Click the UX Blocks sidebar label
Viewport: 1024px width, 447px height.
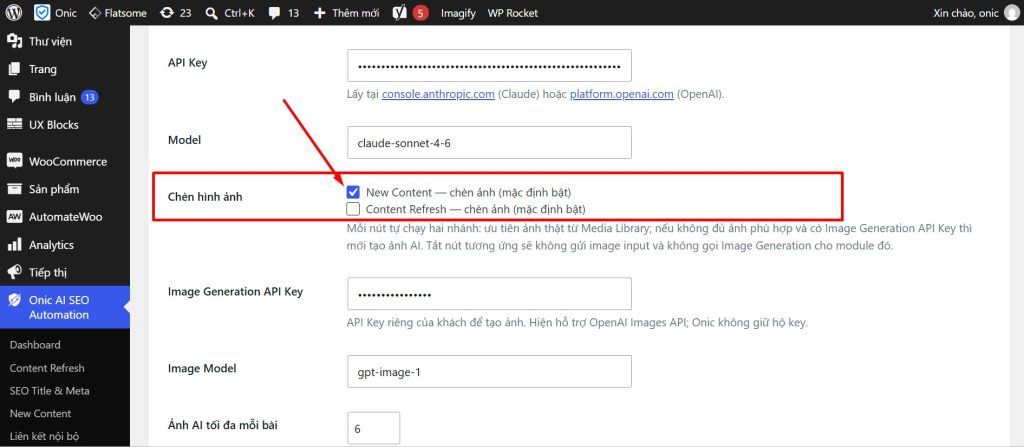[x=54, y=124]
